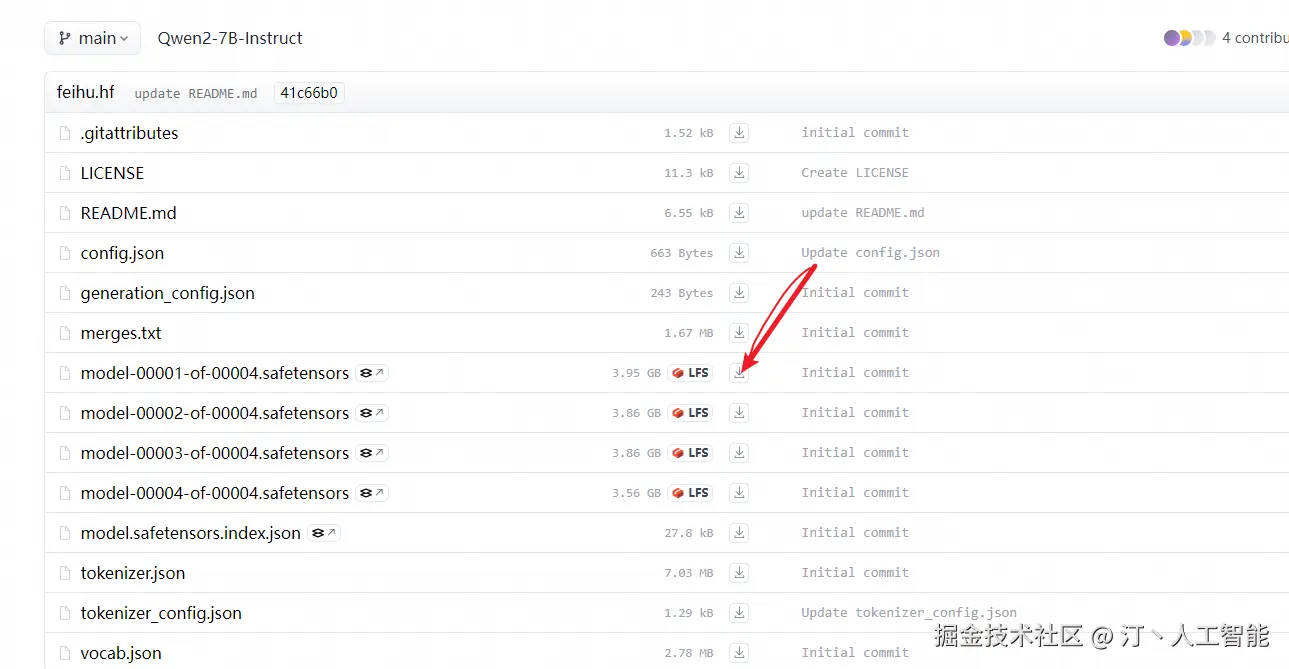This screenshot has width=1289, height=669.
Task: Click LFS badge on model-00004-of-00004 row
Action: tap(690, 493)
